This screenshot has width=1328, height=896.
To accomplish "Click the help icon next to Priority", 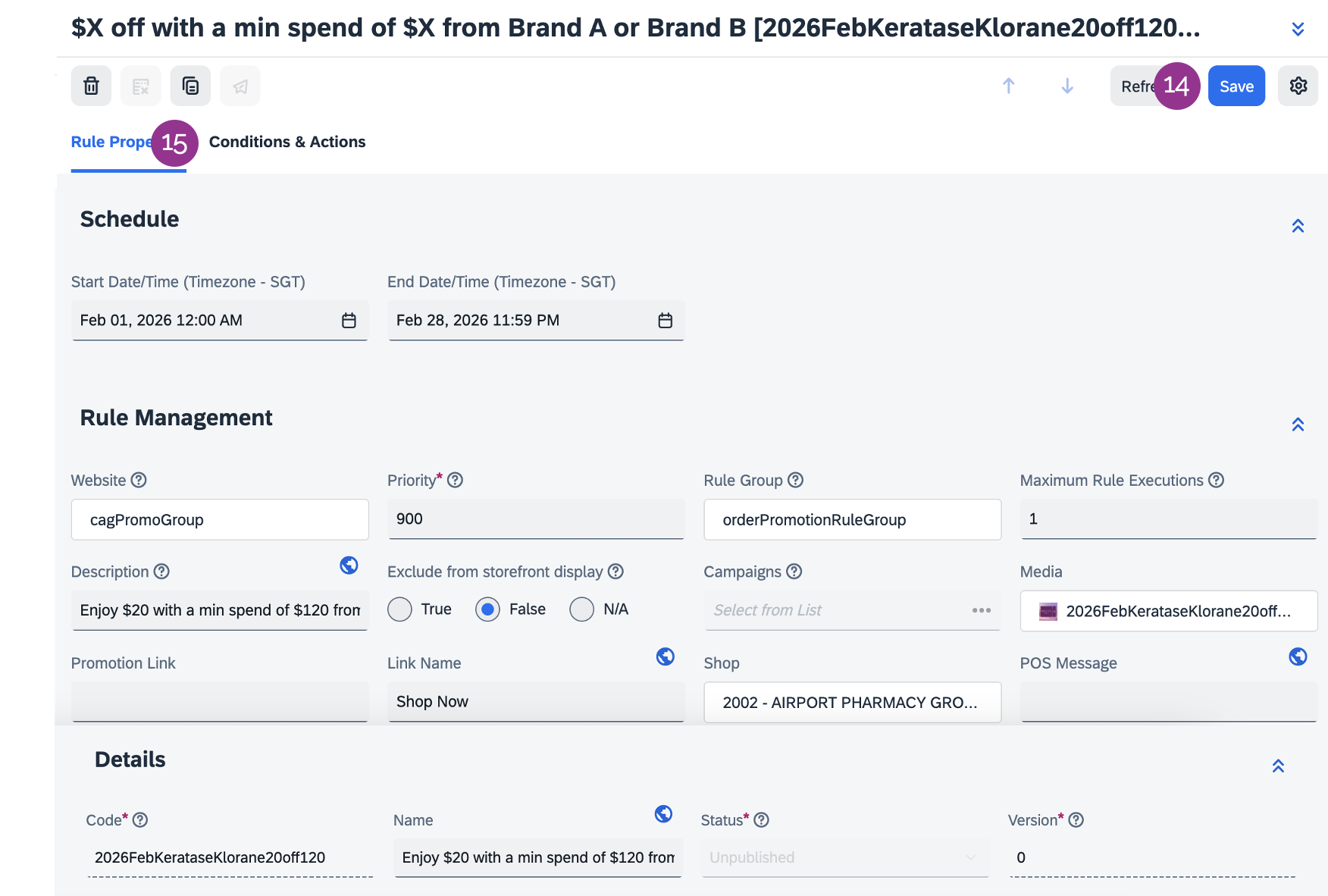I will (x=455, y=481).
